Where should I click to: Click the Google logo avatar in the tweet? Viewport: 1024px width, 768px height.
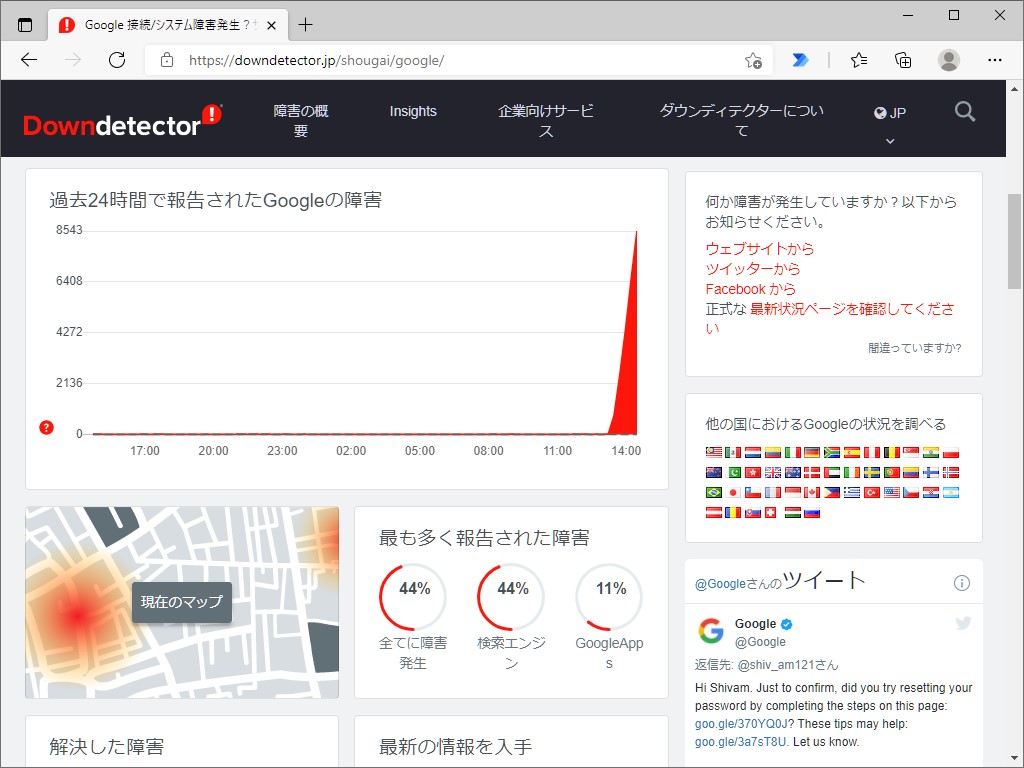click(x=710, y=631)
